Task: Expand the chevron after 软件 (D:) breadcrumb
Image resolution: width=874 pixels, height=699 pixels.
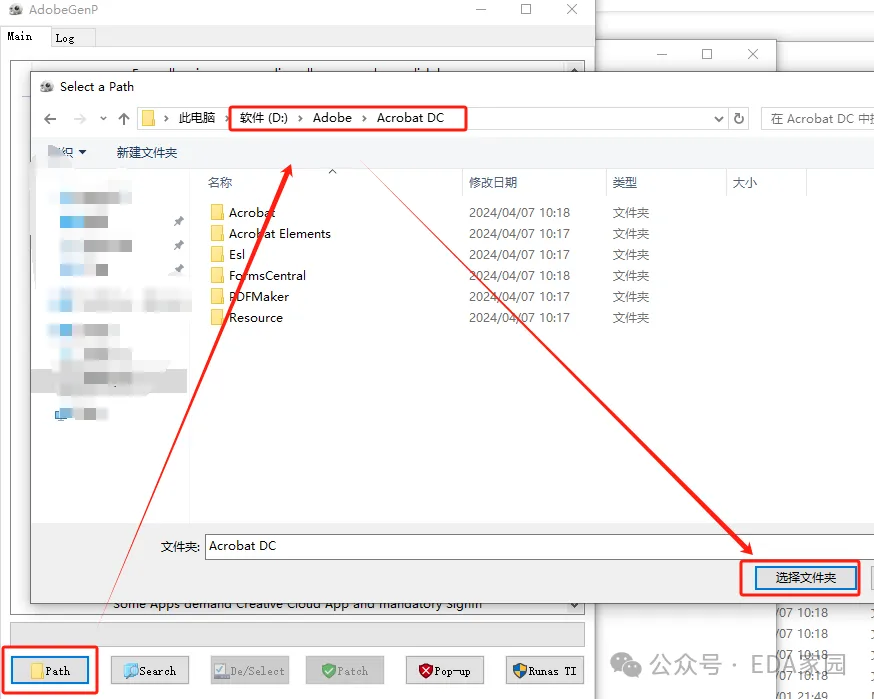Action: tap(300, 118)
